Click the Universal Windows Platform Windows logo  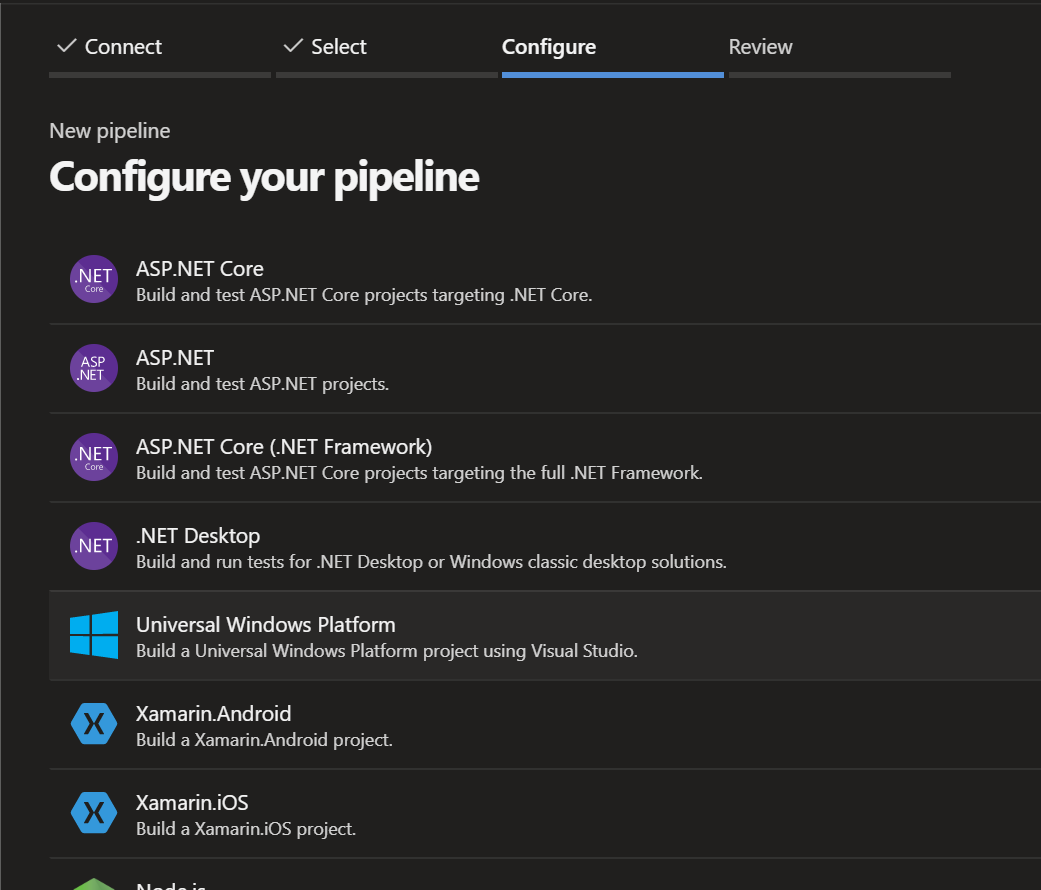pos(94,635)
